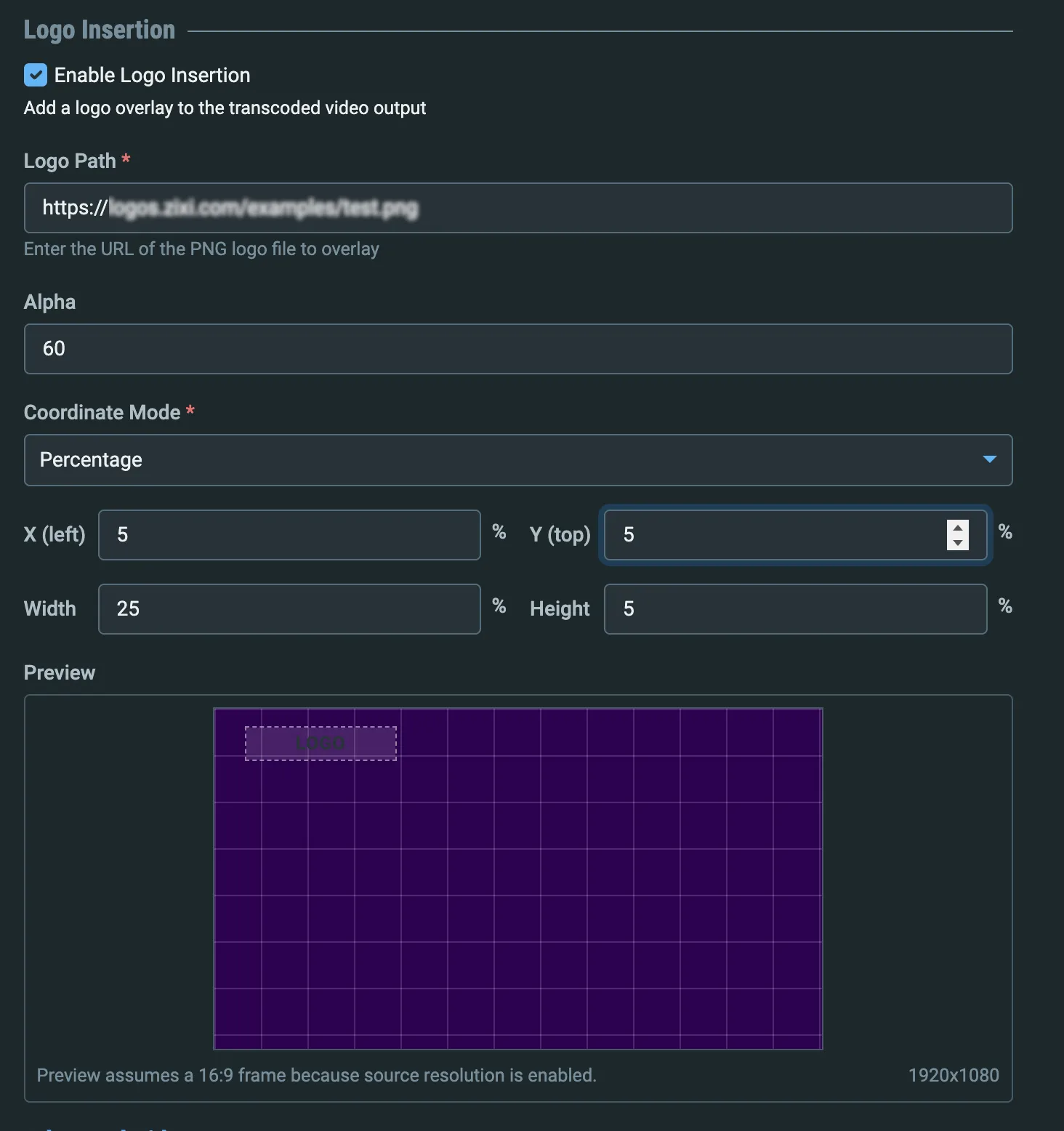The image size is (1064, 1131).
Task: Click the "Y (top)" label
Action: tap(560, 535)
